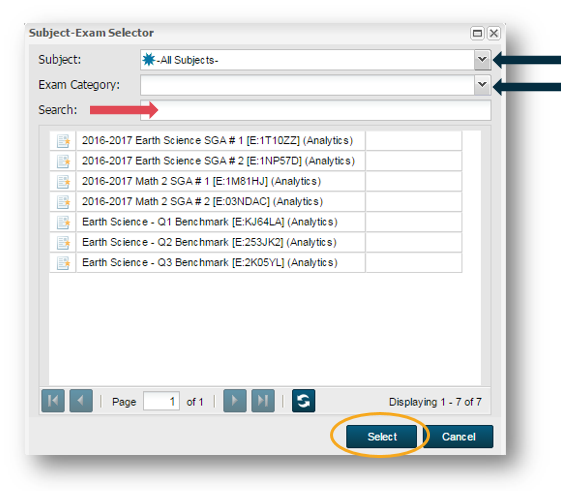Confirm choice with the Select button
This screenshot has width=574, height=491.
pos(381,436)
